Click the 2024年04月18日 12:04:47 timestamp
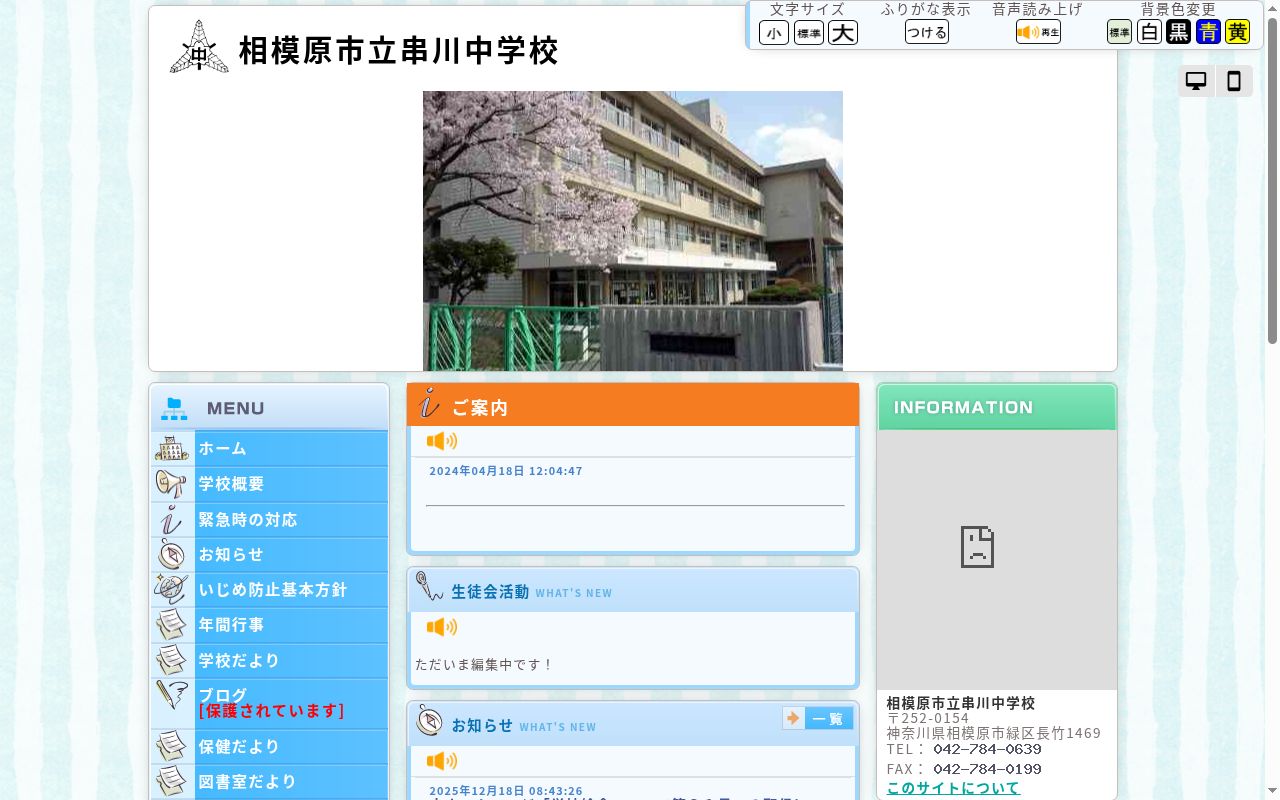 (x=506, y=471)
